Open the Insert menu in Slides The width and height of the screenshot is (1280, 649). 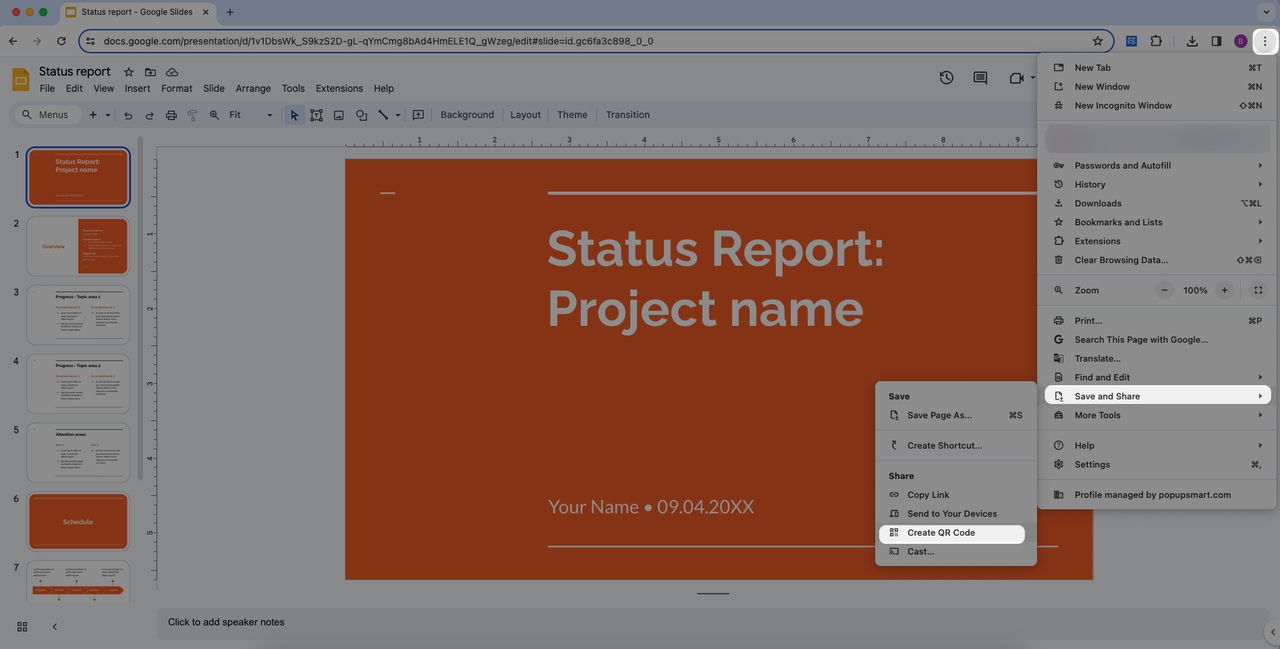(138, 88)
